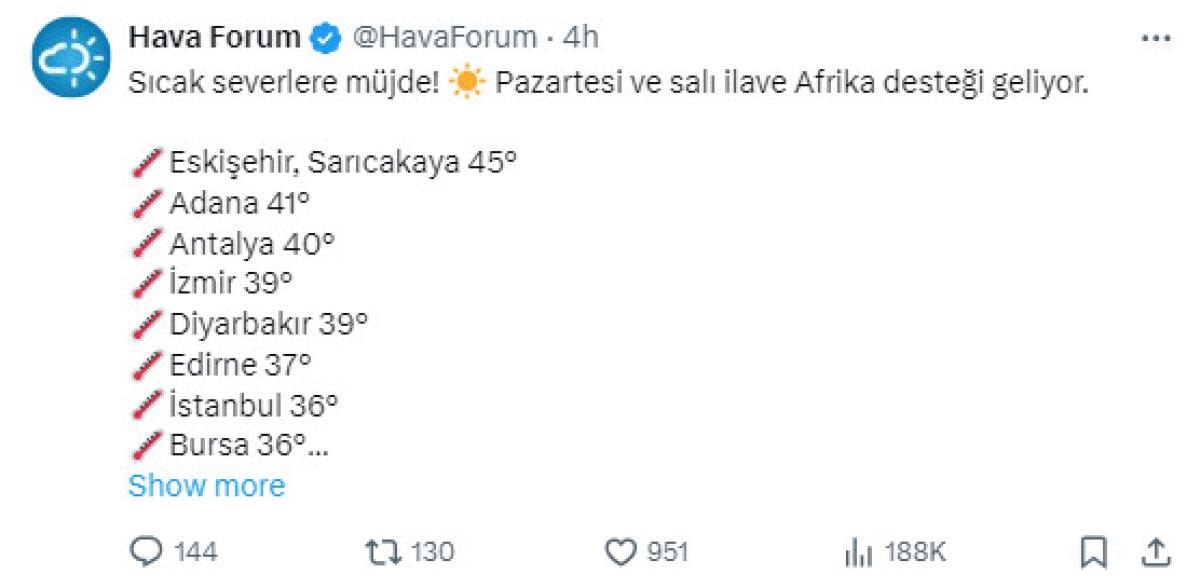The height and width of the screenshot is (587, 1200).
Task: Click the 144 replies count
Action: coord(195,551)
